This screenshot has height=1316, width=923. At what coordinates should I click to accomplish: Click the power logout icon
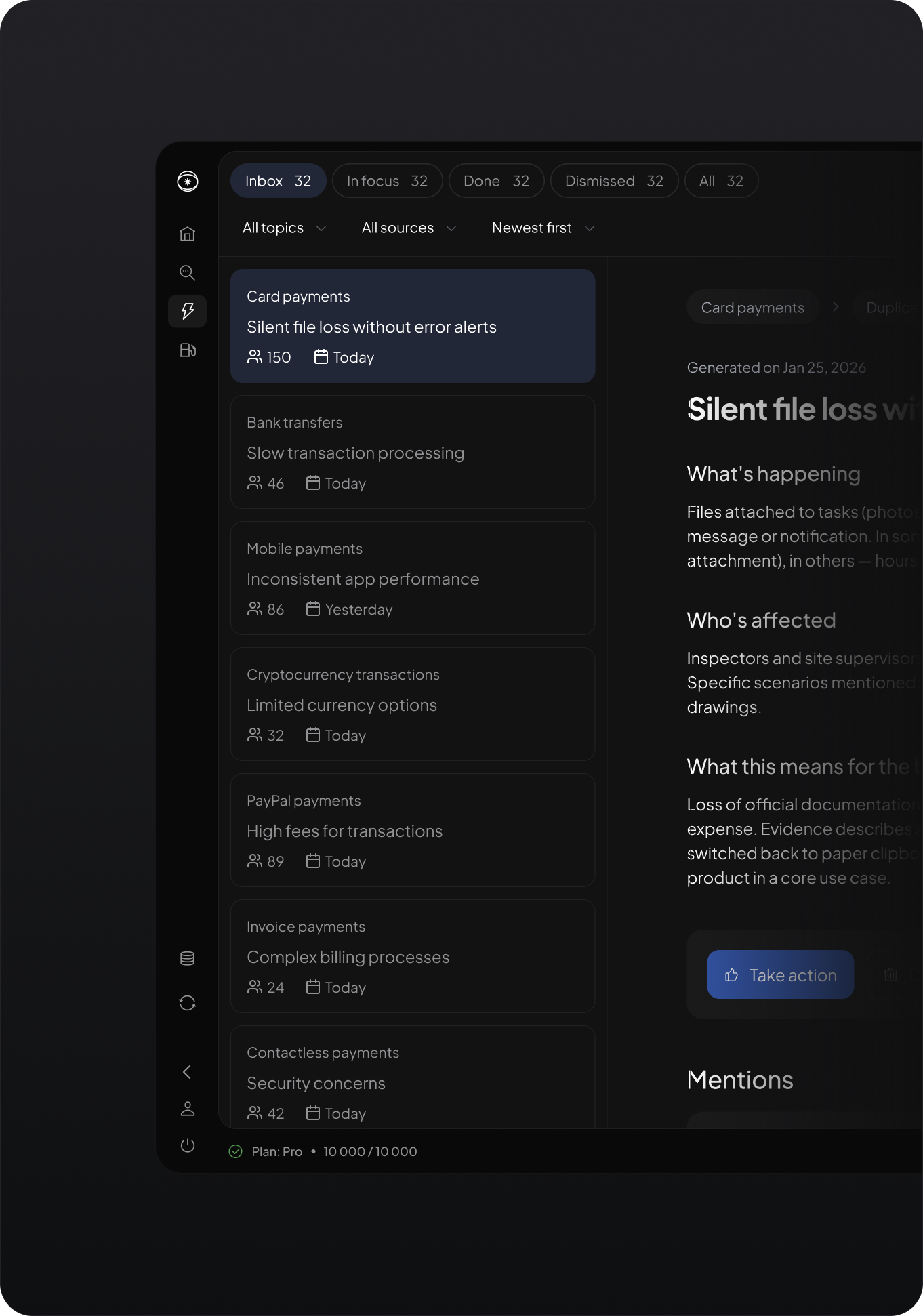pos(188,1145)
